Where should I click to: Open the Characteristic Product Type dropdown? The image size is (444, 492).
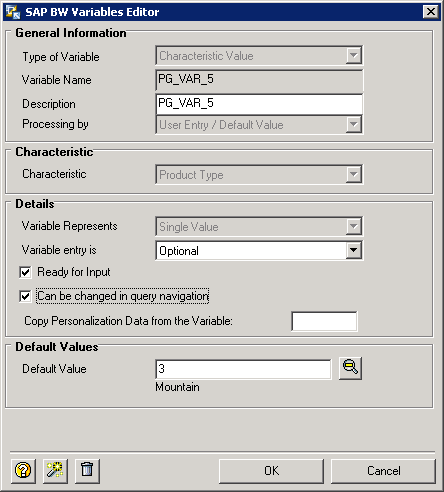pos(354,174)
